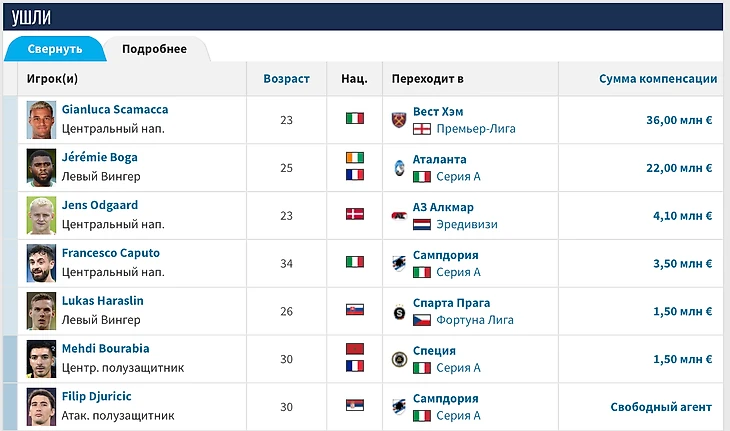Open Jérémie Boga player profile link
730x431 pixels.
(100, 158)
